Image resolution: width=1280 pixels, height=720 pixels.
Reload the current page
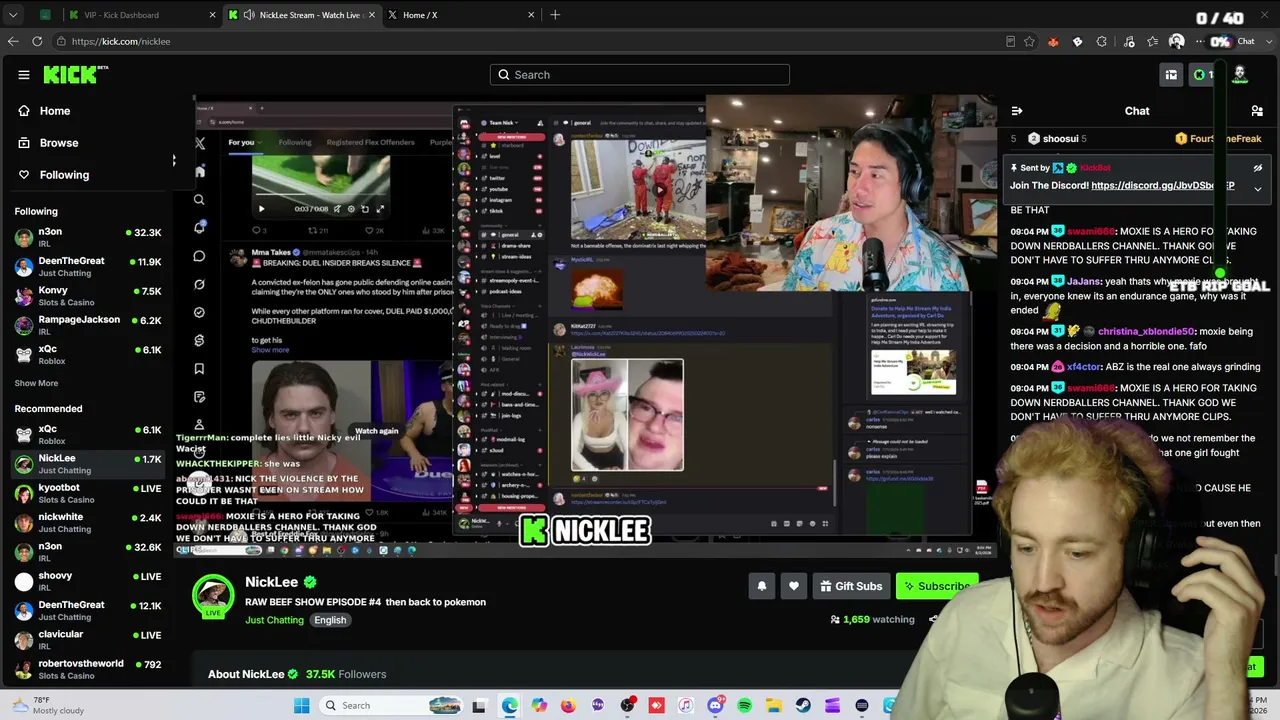pyautogui.click(x=37, y=41)
